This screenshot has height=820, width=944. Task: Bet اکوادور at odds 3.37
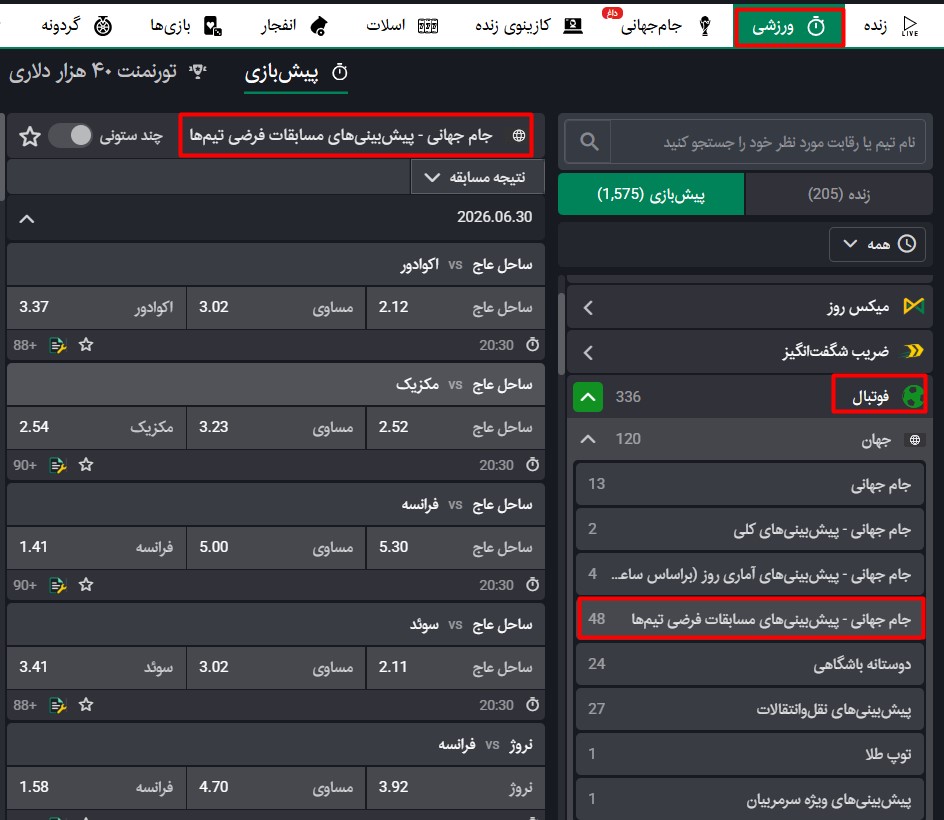coord(96,308)
